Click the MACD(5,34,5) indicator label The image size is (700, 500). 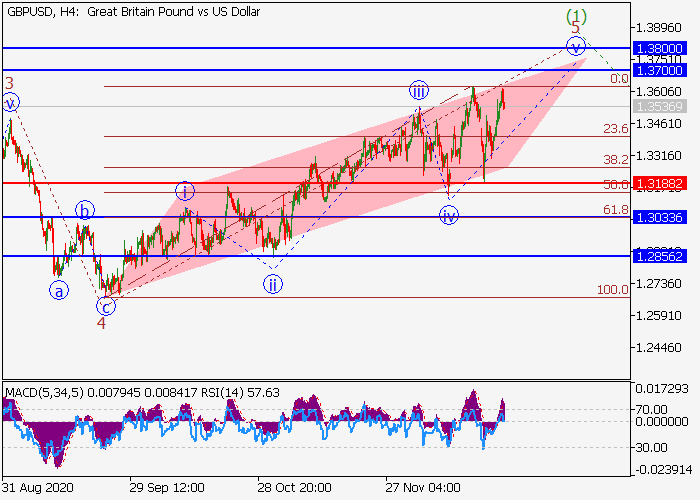pyautogui.click(x=44, y=393)
